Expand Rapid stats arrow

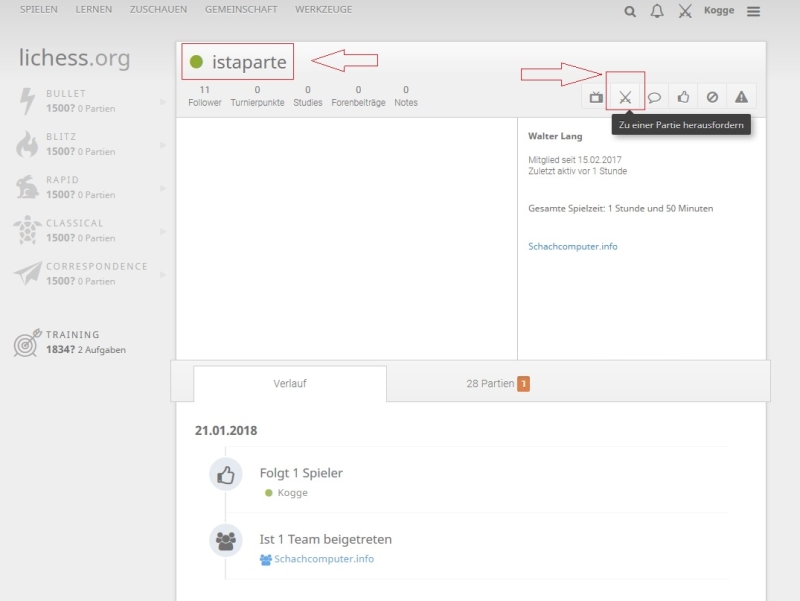click(x=163, y=188)
